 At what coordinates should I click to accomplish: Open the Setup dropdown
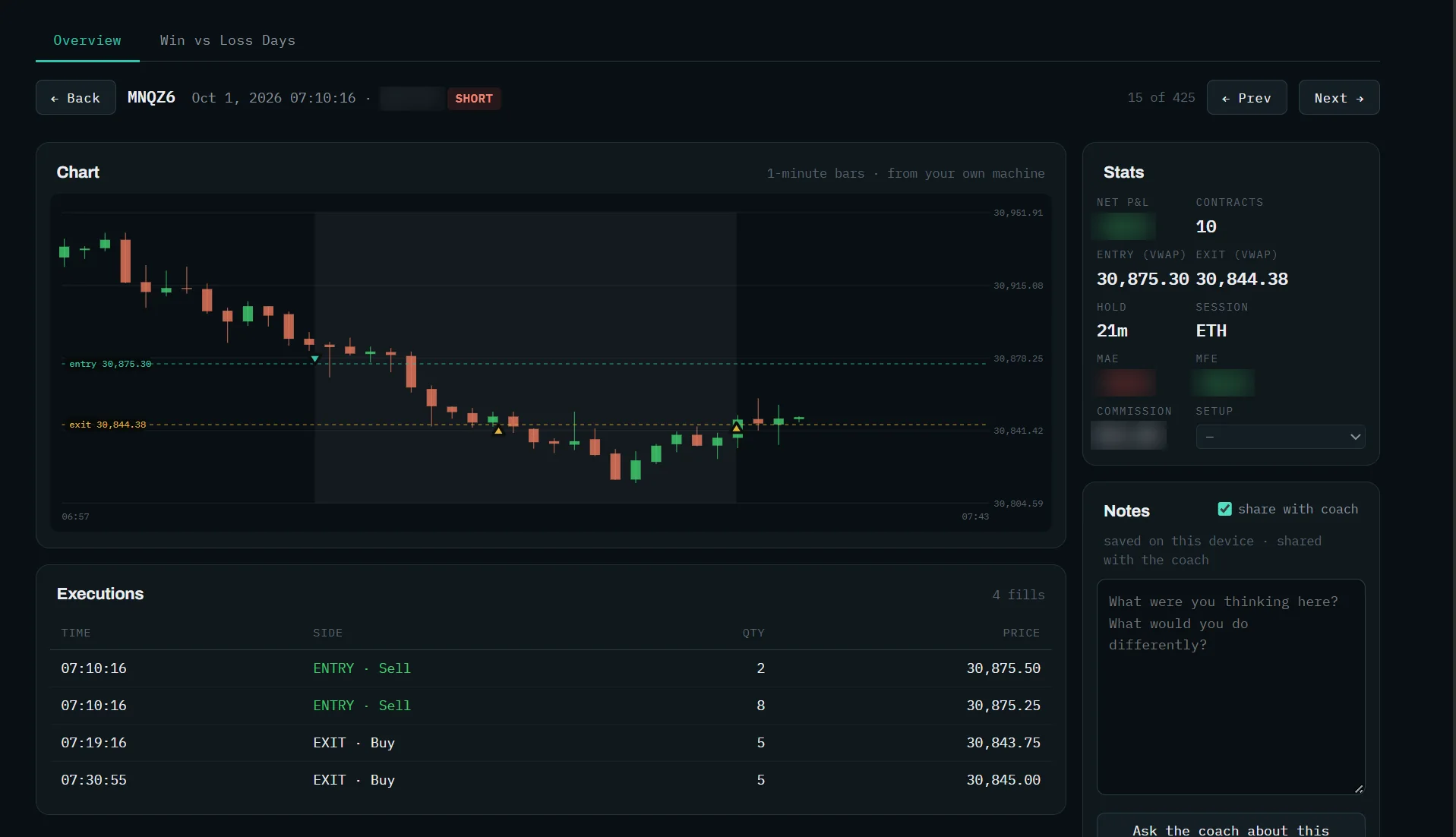[x=1280, y=437]
